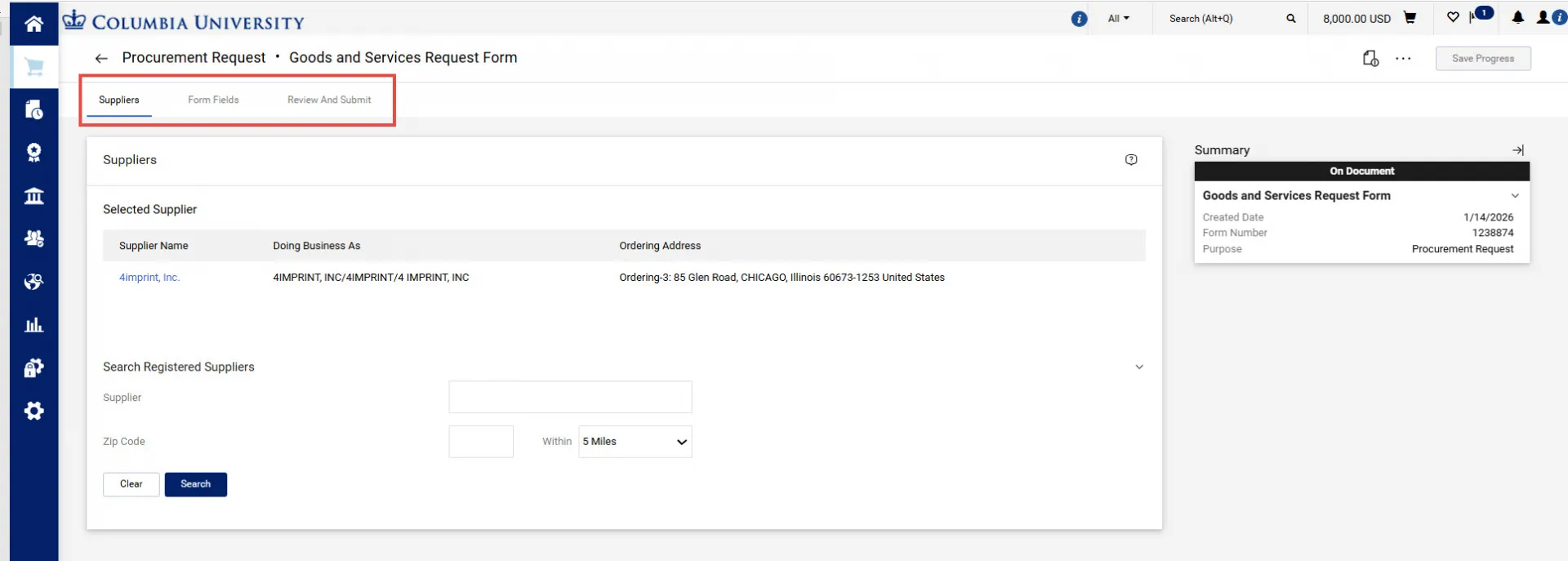Collapse the Search Registered Suppliers section
Image resolution: width=1568 pixels, height=561 pixels.
coord(1139,367)
